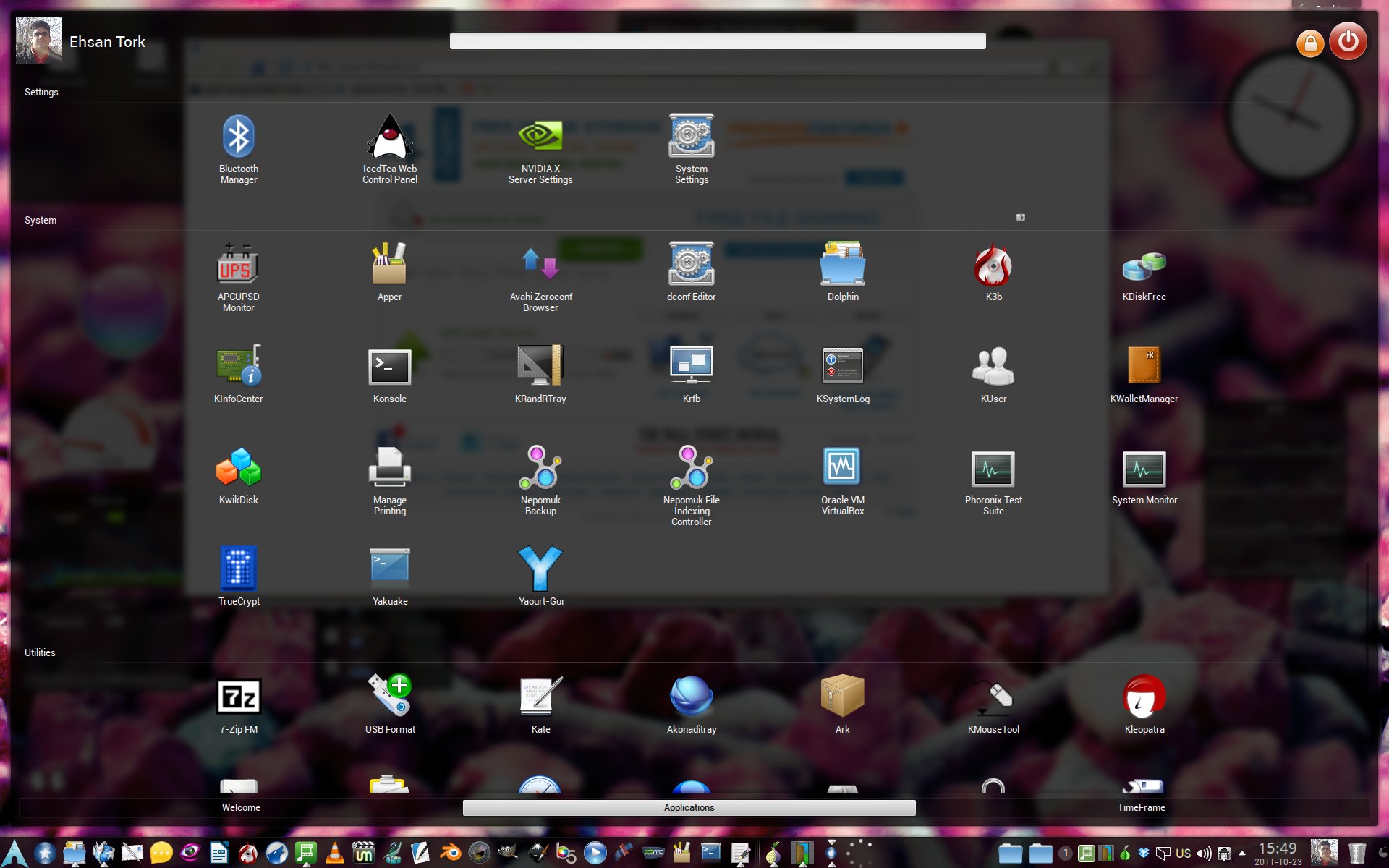The height and width of the screenshot is (868, 1389).
Task: Launch Yakuake drop-down terminal
Action: pos(389,576)
